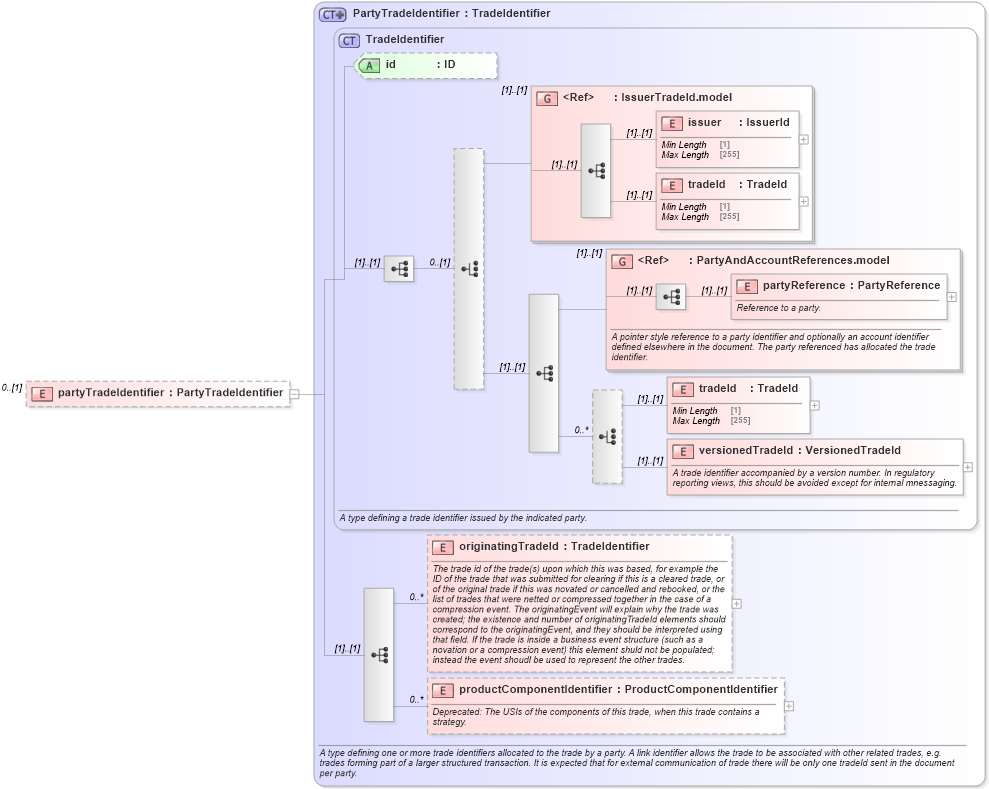Click the PartyTradeIdentifier : TradeIdentifier type title
The image size is (989, 789).
point(452,13)
